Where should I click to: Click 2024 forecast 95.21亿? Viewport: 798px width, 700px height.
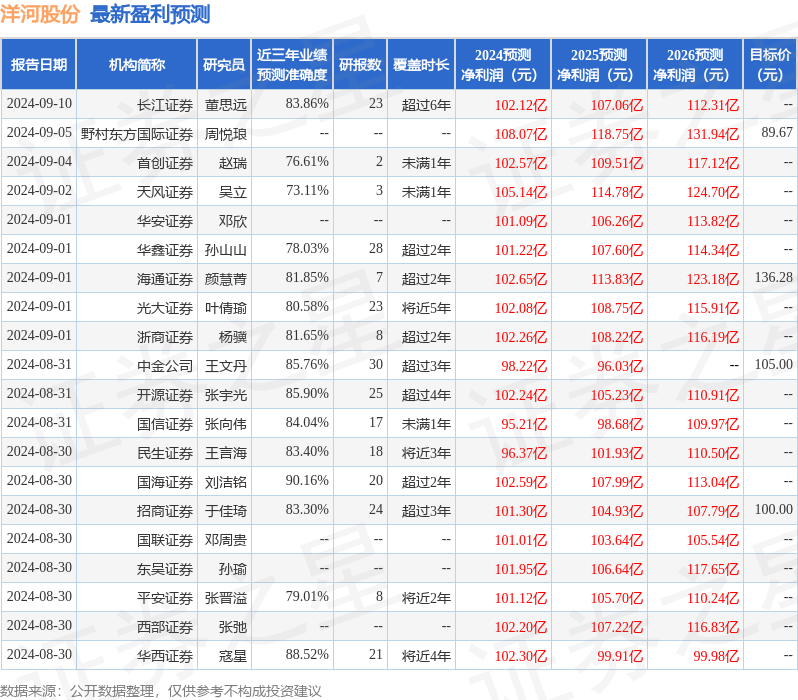pos(524,424)
